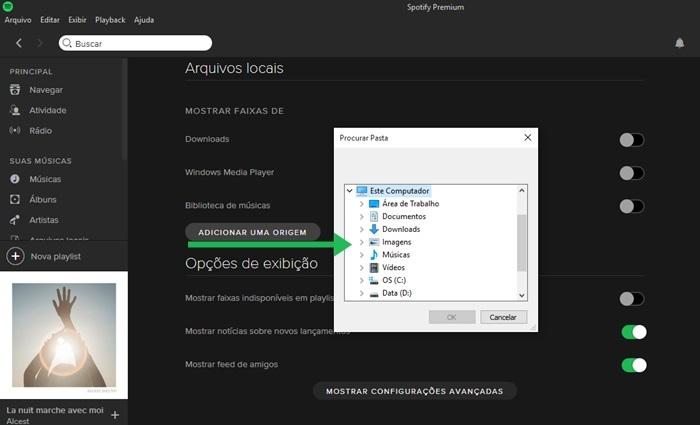Click the Rádio sidebar icon
Image resolution: width=700 pixels, height=425 pixels.
point(15,130)
